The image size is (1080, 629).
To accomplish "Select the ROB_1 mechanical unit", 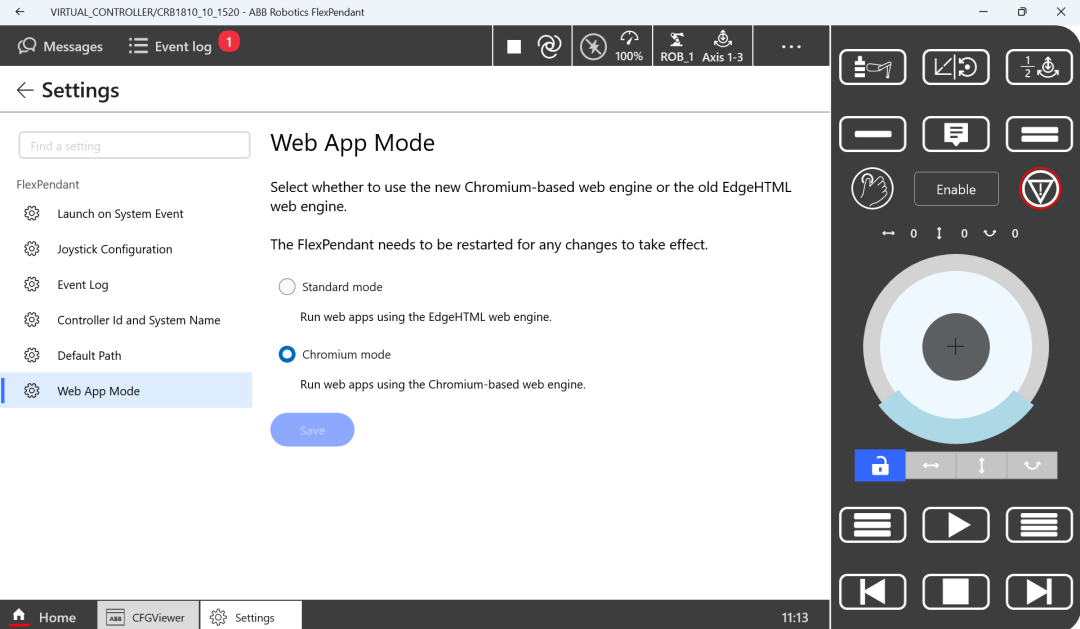I will pyautogui.click(x=676, y=46).
